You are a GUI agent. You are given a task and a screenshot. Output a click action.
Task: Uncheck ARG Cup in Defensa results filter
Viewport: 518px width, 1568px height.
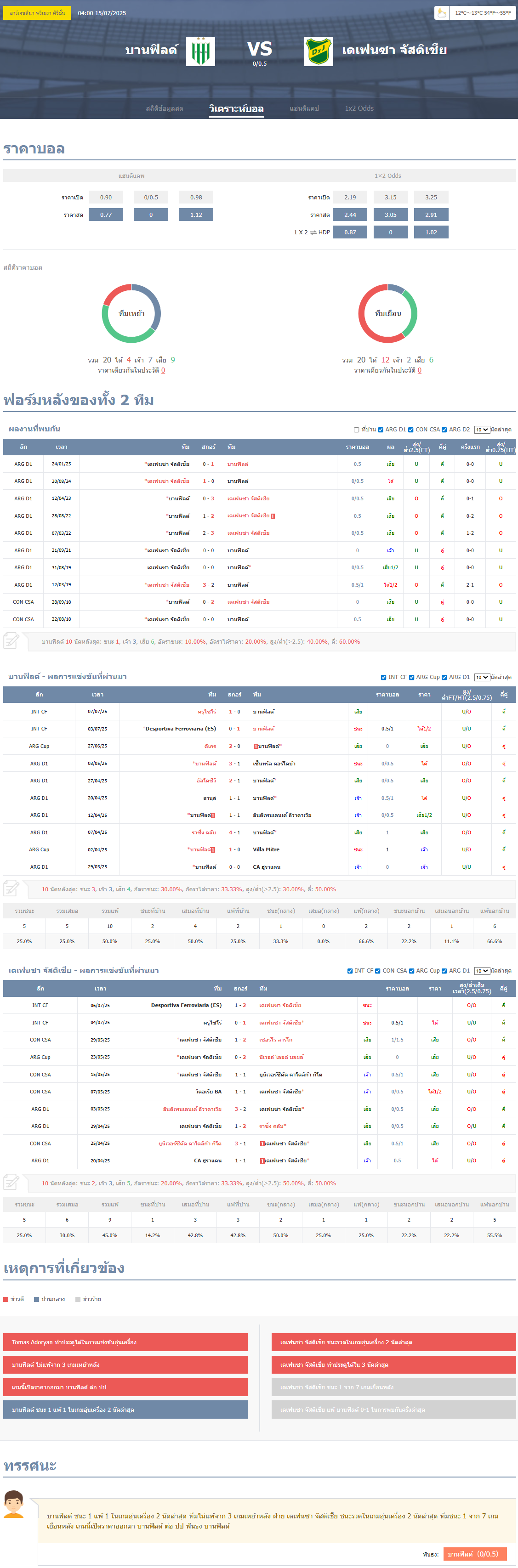pos(411,971)
